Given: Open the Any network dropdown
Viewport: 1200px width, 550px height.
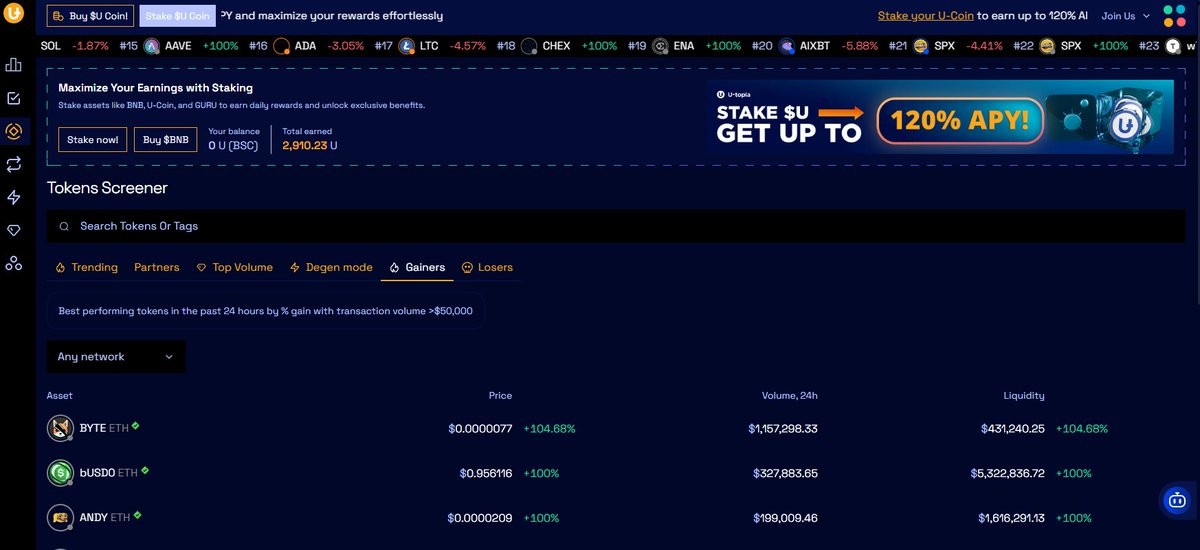Looking at the screenshot, I should point(116,357).
